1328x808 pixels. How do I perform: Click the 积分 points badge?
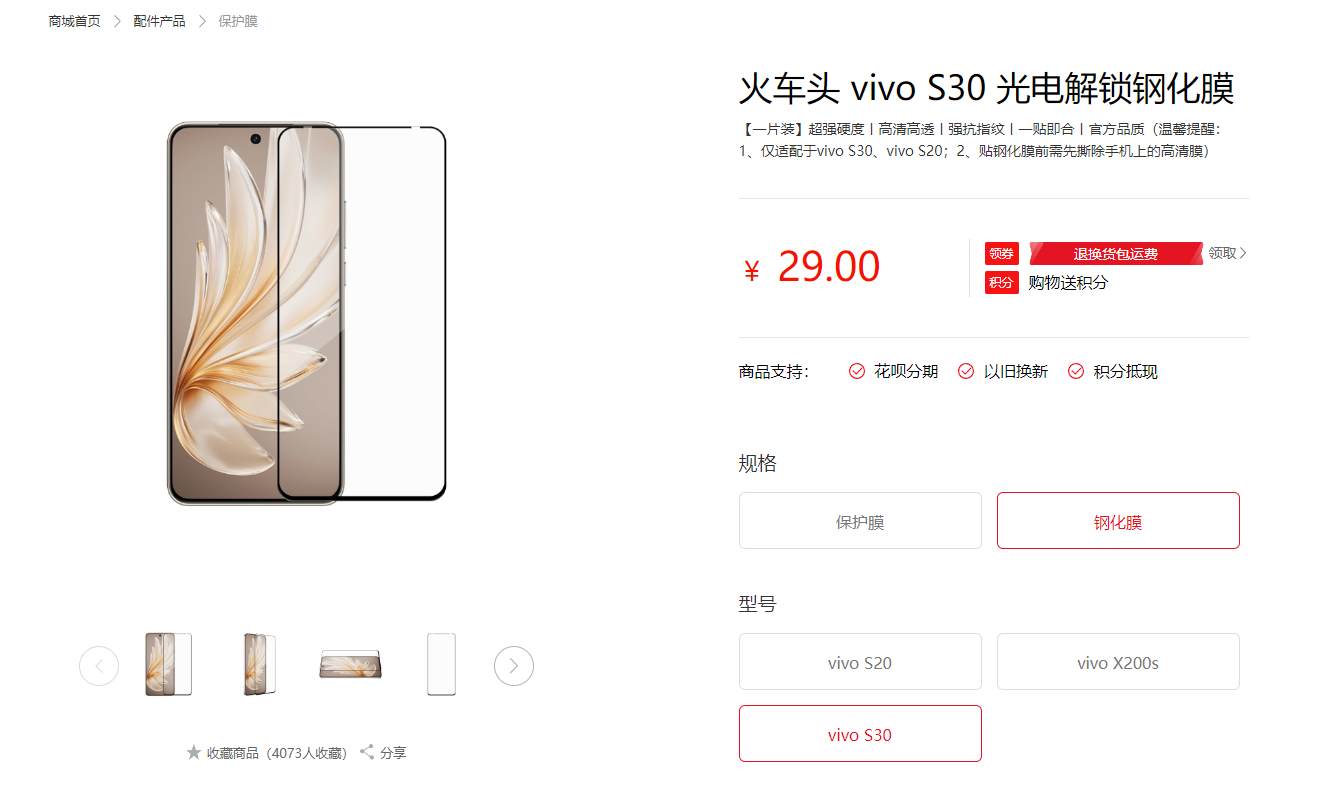pyautogui.click(x=1002, y=283)
